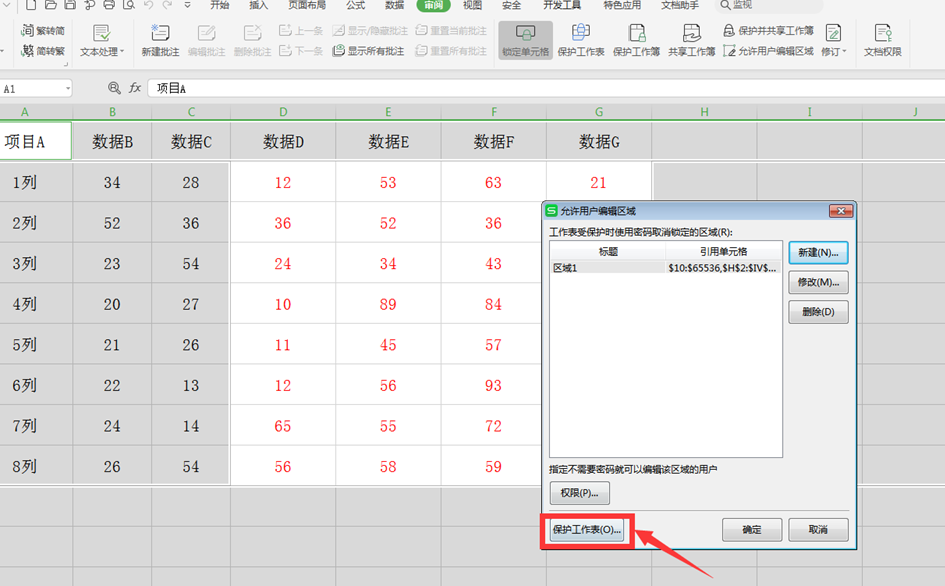The height and width of the screenshot is (586, 945).
Task: Select cell 项目A
Action: click(x=36, y=142)
